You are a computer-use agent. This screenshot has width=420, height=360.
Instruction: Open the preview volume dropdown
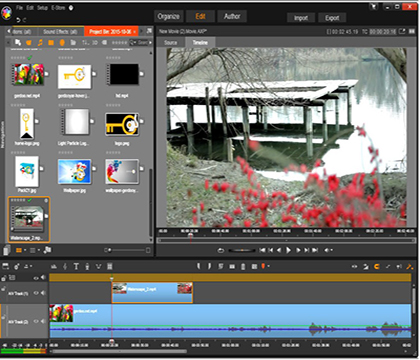click(x=329, y=250)
